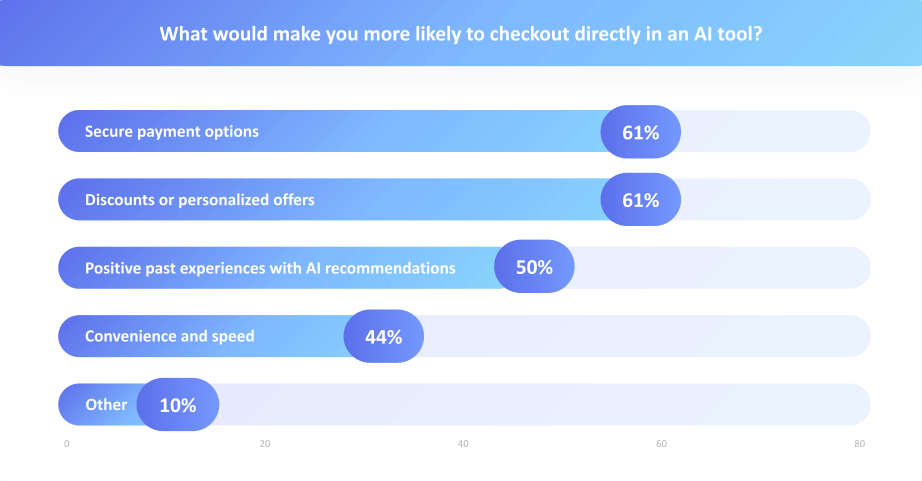Click the axis tick labeled 0
Image resolution: width=922 pixels, height=481 pixels.
click(x=67, y=443)
